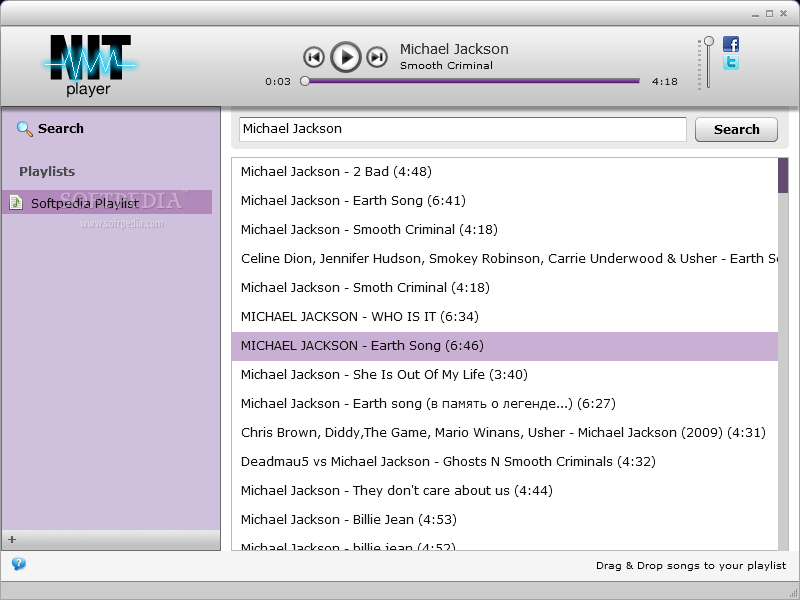Select 'She Is Out Of My Life (3:40)'
This screenshot has width=800, height=600.
[x=505, y=375]
